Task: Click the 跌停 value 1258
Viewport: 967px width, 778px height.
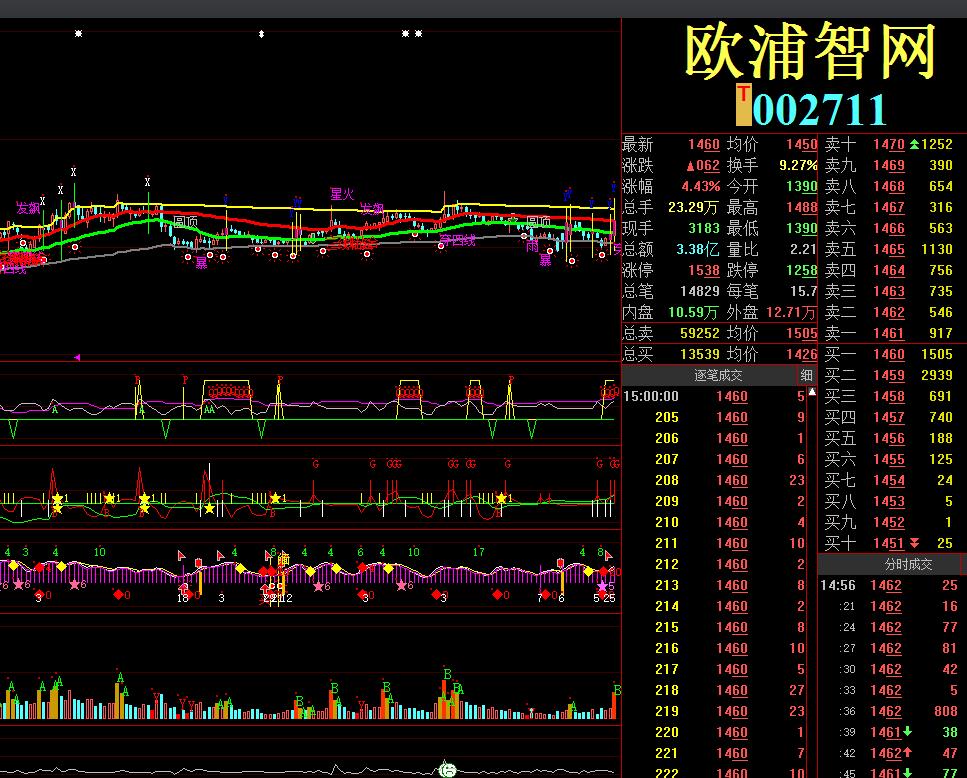Action: (802, 270)
